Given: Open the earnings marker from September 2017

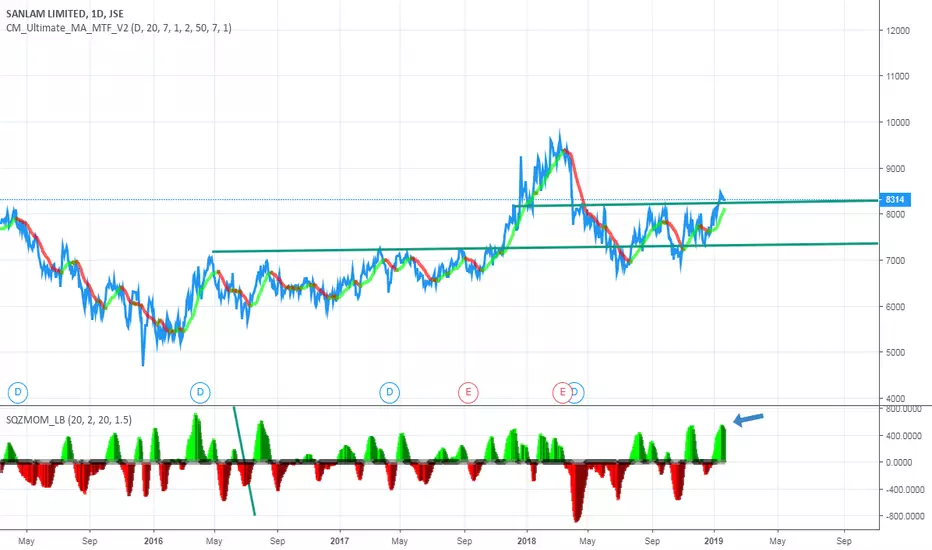Looking at the screenshot, I should [x=468, y=392].
